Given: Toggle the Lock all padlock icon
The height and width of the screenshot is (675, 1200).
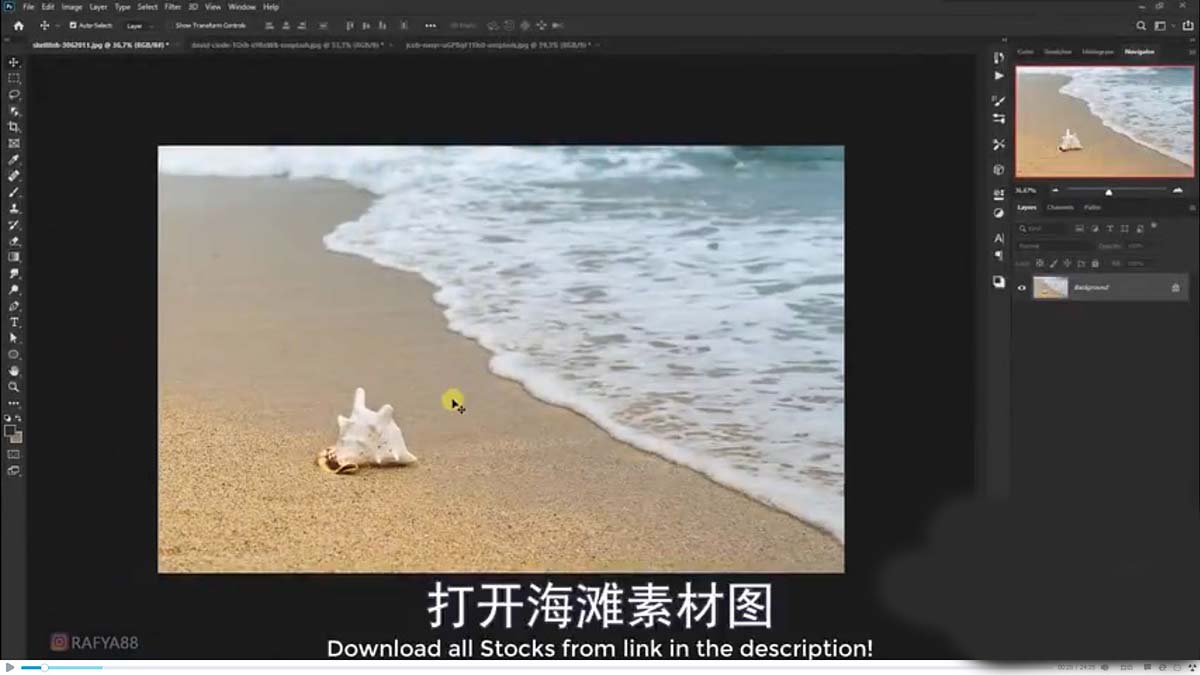Looking at the screenshot, I should (x=1095, y=263).
